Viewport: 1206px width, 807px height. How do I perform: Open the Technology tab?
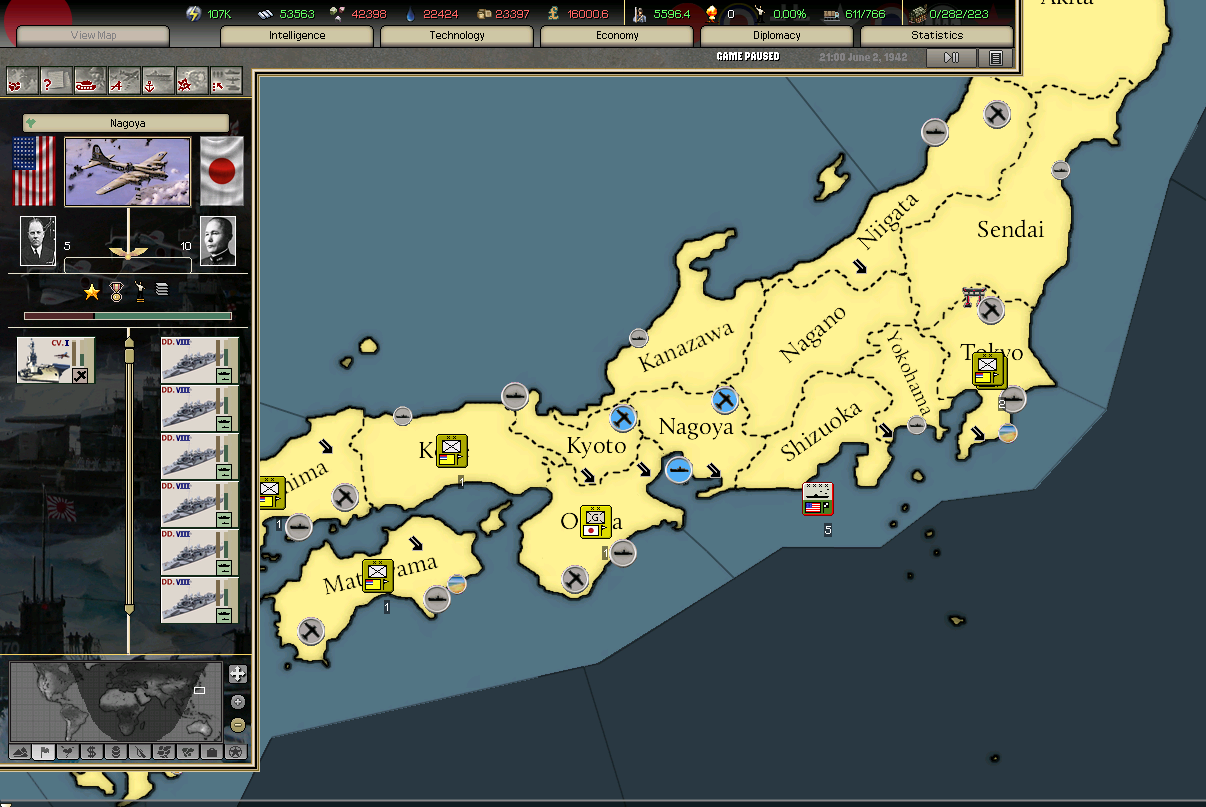457,36
